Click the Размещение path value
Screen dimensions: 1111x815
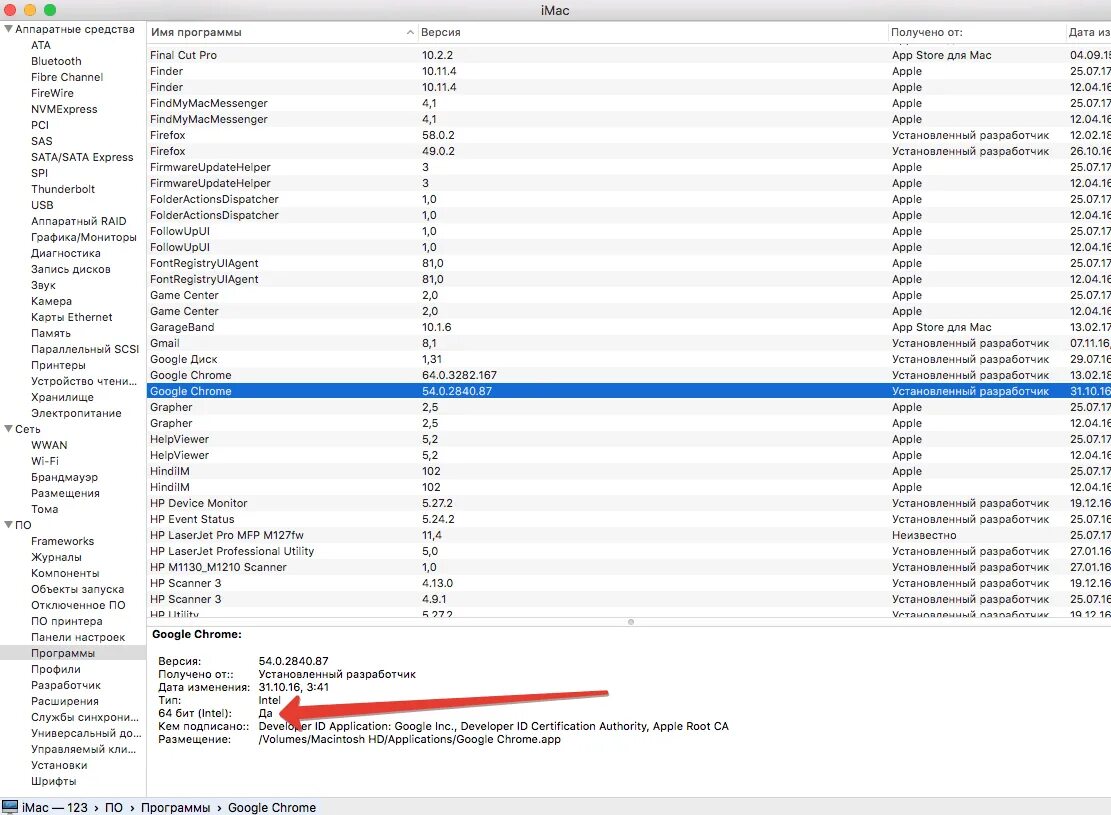(x=410, y=739)
